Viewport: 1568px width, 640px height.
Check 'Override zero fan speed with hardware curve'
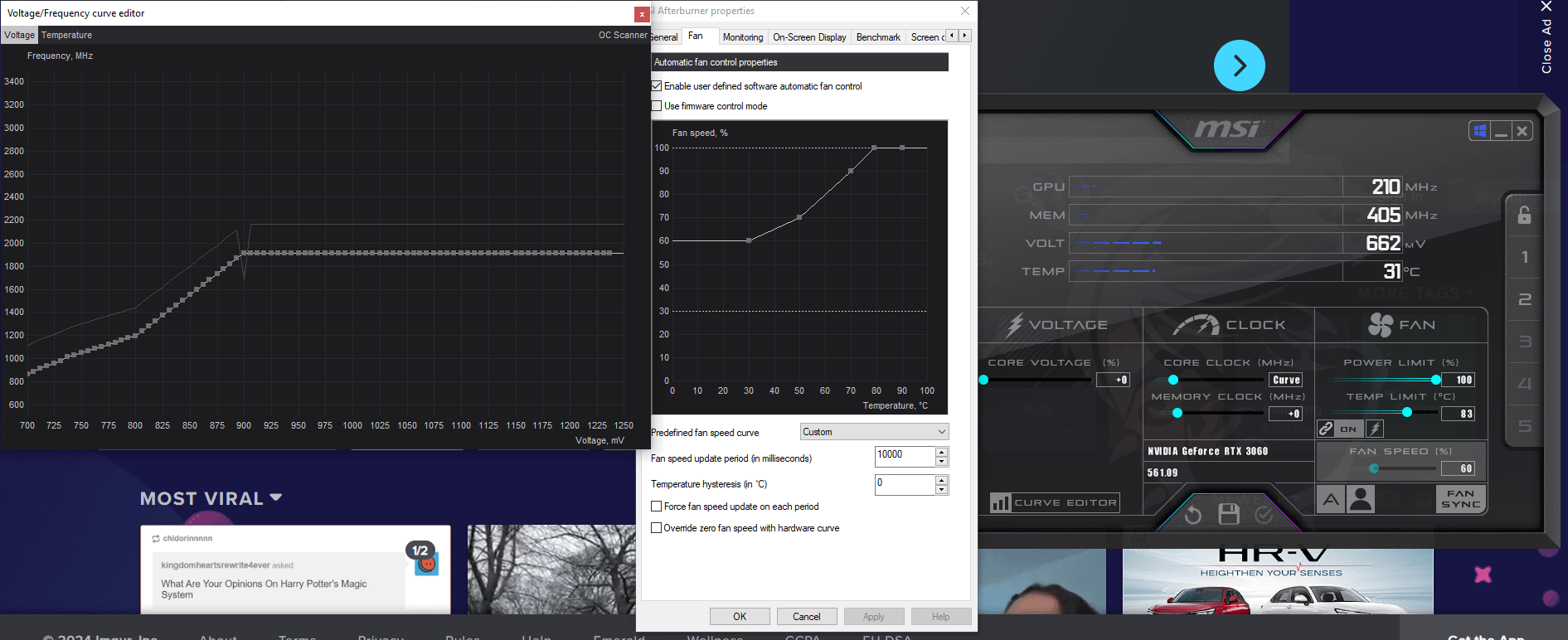657,528
